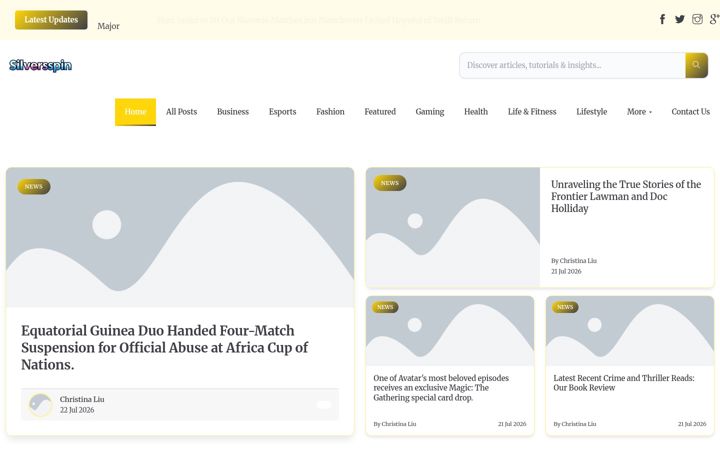This screenshot has height=450, width=720.
Task: Open the Equatorial Guinea Duo suspension headline
Action: [164, 348]
